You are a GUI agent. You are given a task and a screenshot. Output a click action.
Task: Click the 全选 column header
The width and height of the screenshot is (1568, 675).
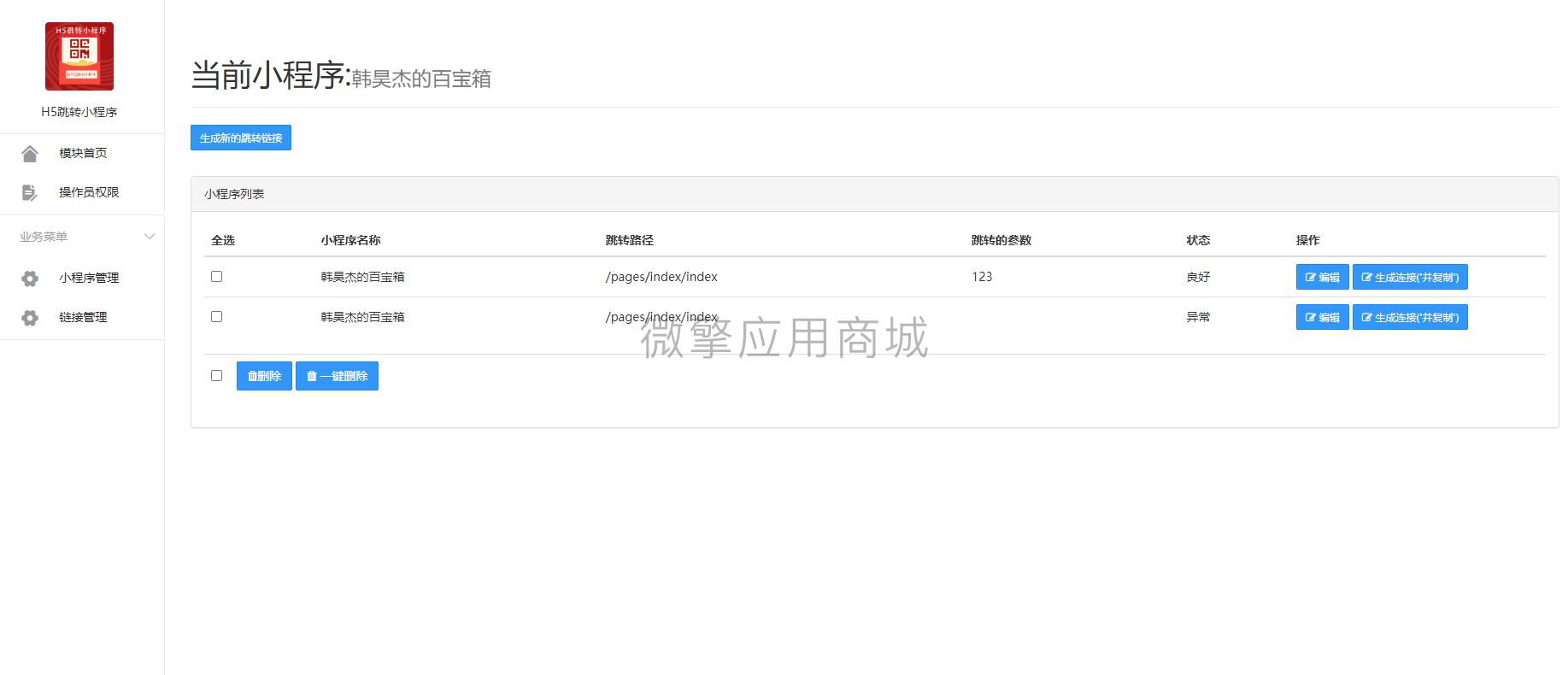(223, 240)
